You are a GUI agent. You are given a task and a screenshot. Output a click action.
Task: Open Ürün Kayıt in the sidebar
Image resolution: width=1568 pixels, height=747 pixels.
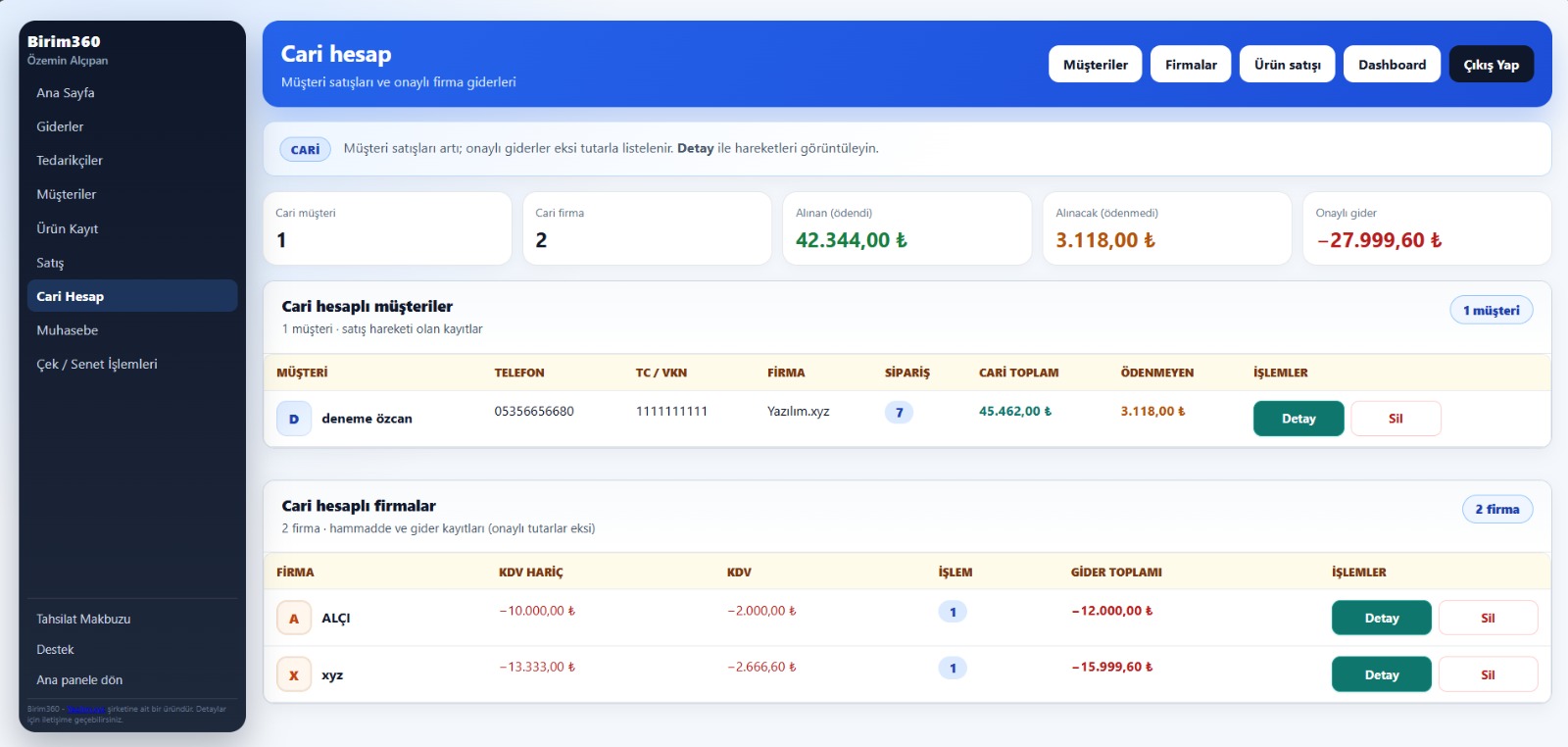tap(132, 228)
